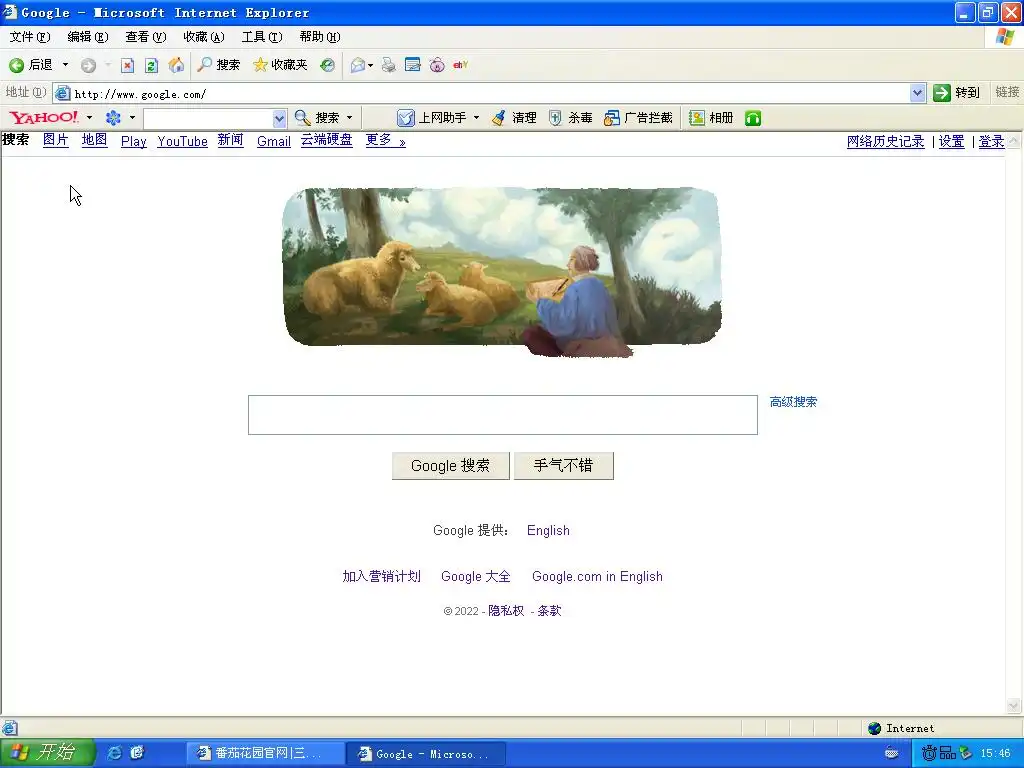Click the 登录 sign-in link
The width and height of the screenshot is (1024, 768).
pos(991,141)
